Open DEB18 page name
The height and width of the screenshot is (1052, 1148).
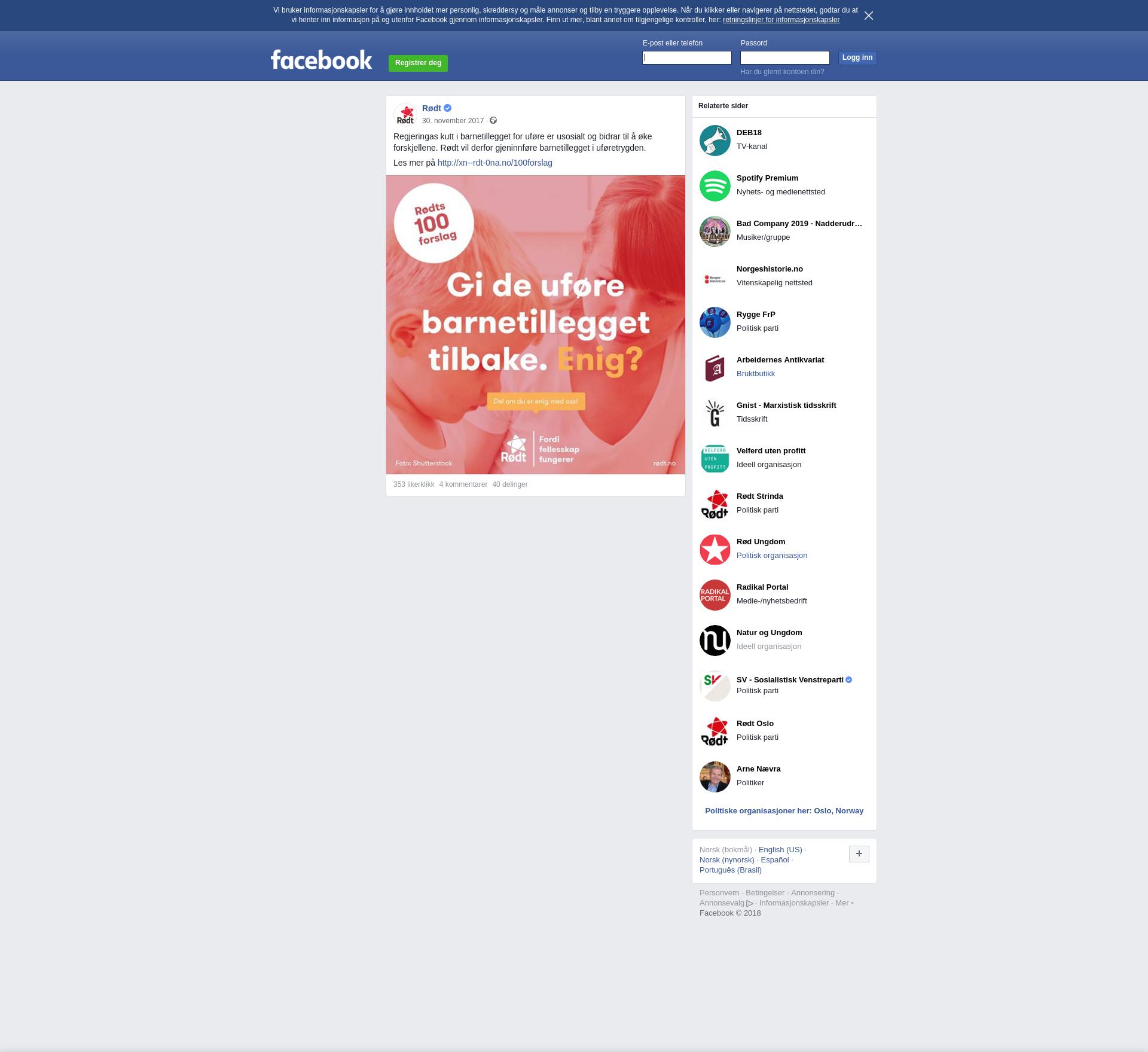point(749,133)
